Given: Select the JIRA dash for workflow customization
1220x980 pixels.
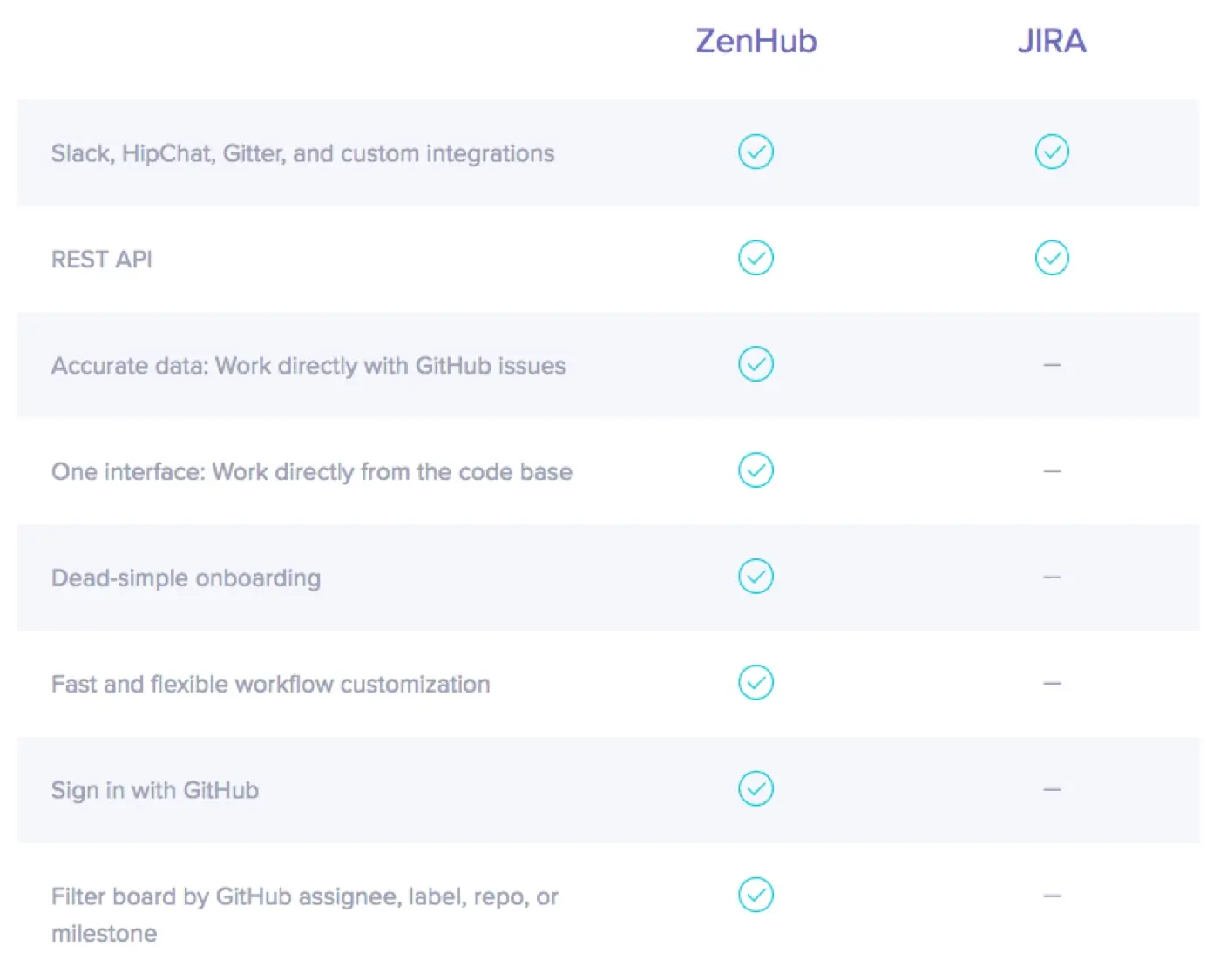Looking at the screenshot, I should tap(1052, 684).
